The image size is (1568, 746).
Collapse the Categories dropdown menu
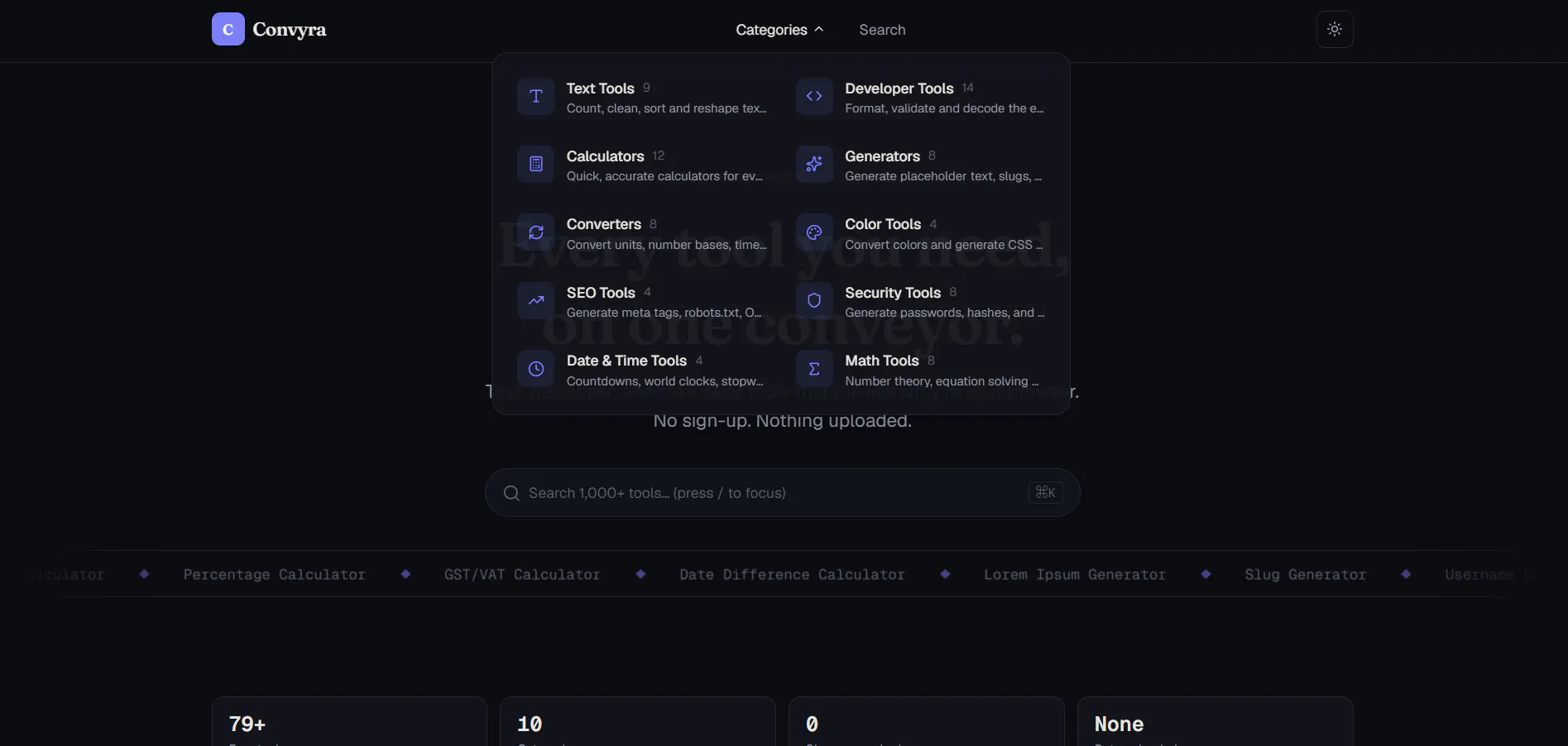[779, 30]
